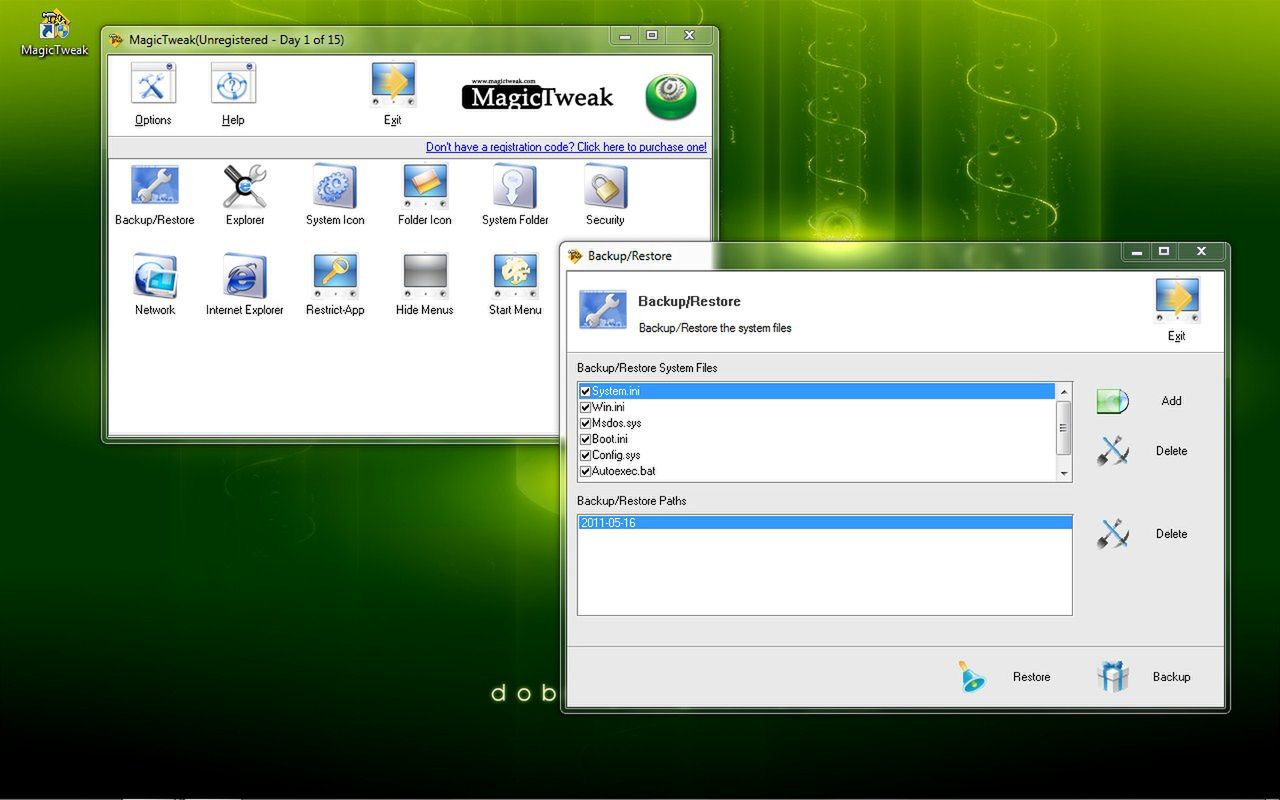Click the Add file icon
Image resolution: width=1280 pixels, height=800 pixels.
1112,401
